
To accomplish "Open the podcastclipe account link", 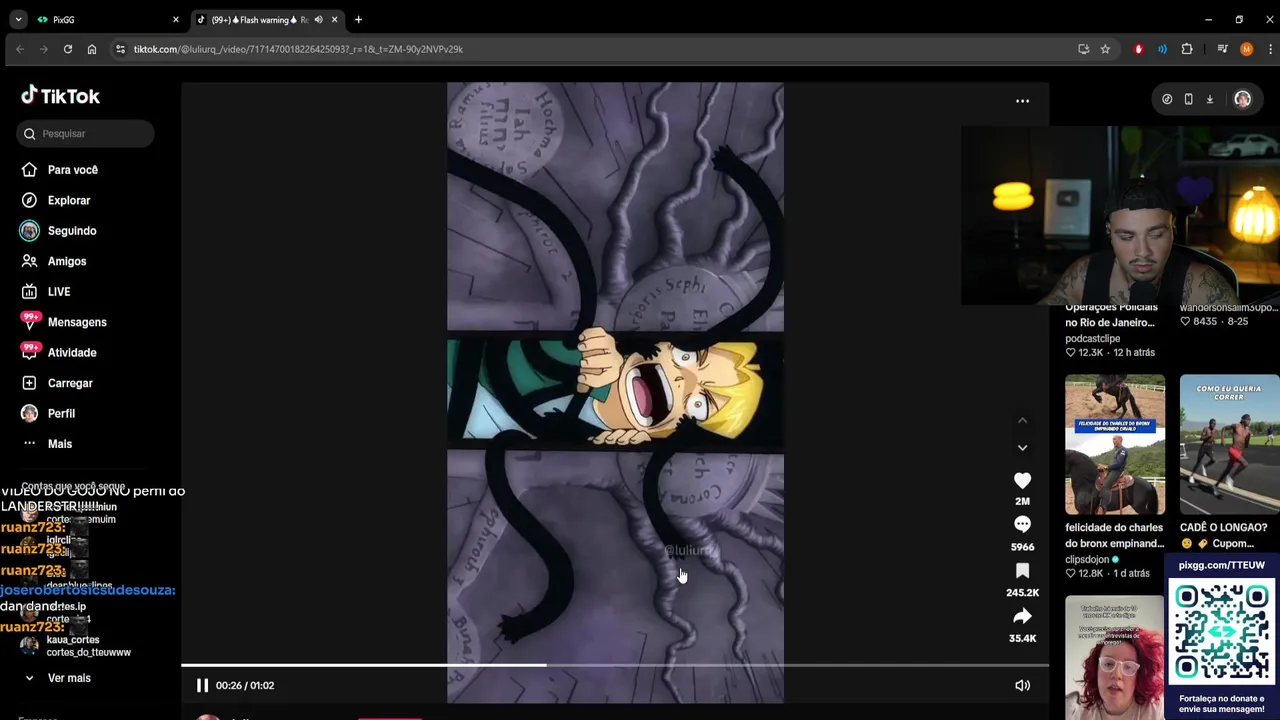I will click(1093, 339).
